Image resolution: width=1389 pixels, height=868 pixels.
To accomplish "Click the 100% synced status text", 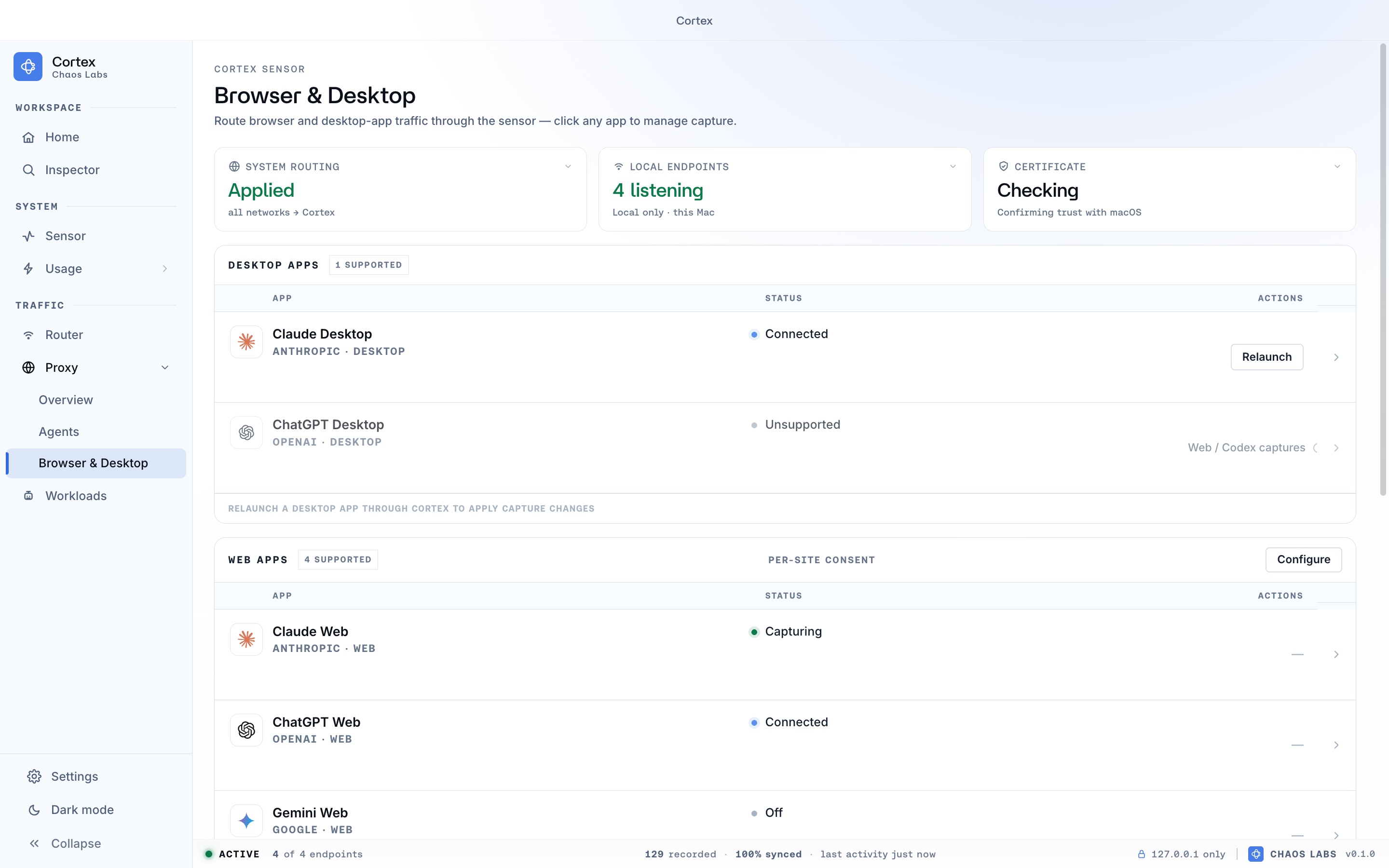I will [768, 854].
